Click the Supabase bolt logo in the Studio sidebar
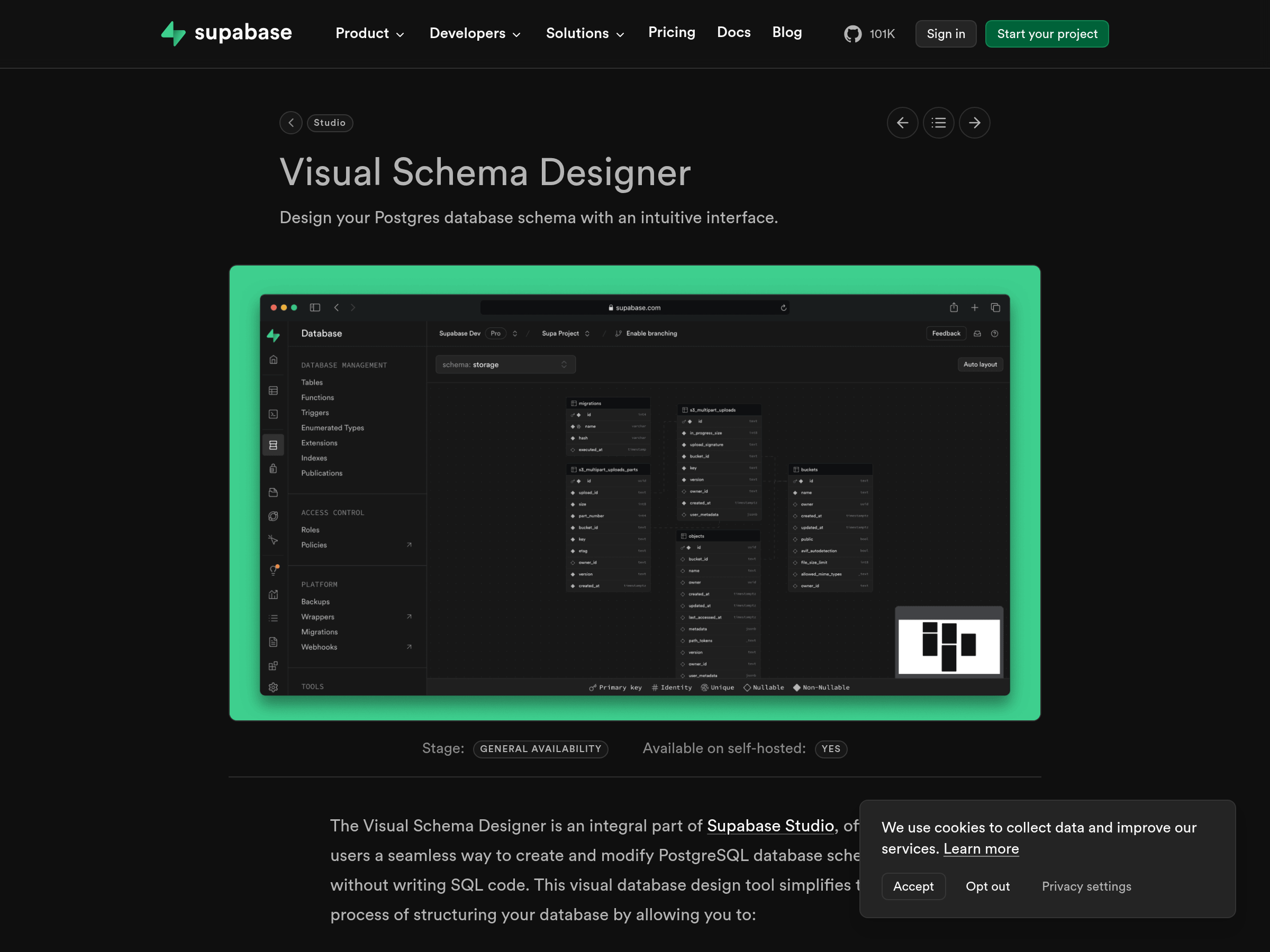This screenshot has width=1270, height=952. (273, 335)
